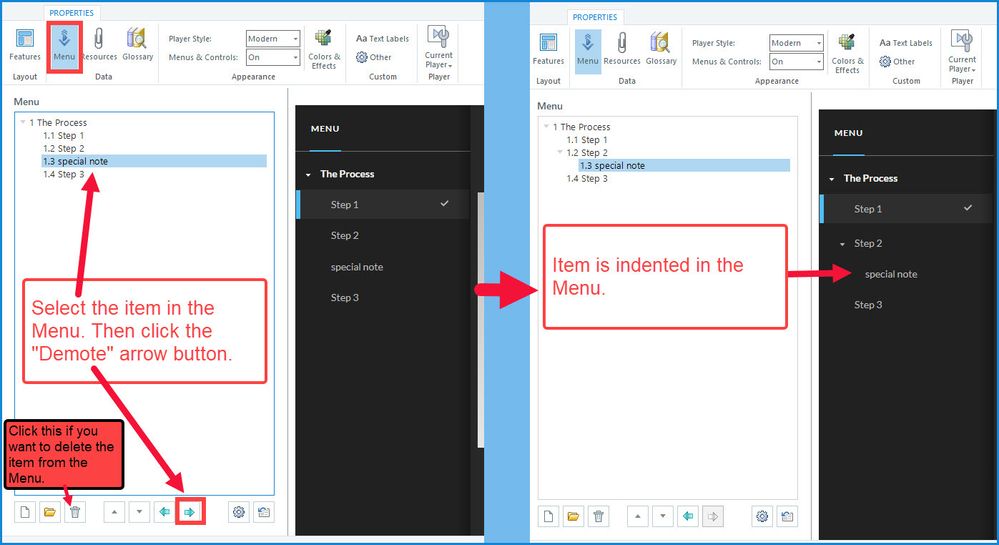Move item up arrow in left screenshot

click(114, 512)
